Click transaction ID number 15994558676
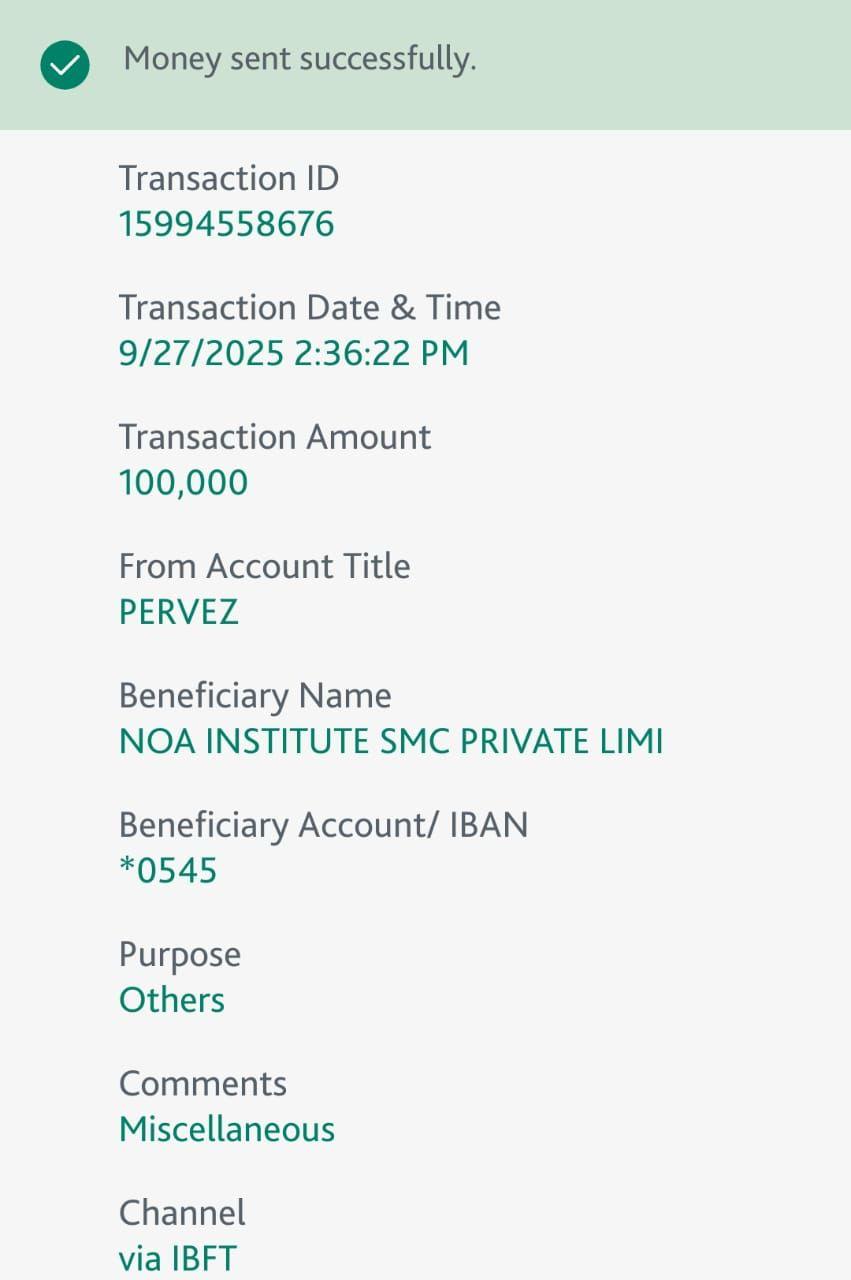The image size is (851, 1280). coord(226,224)
